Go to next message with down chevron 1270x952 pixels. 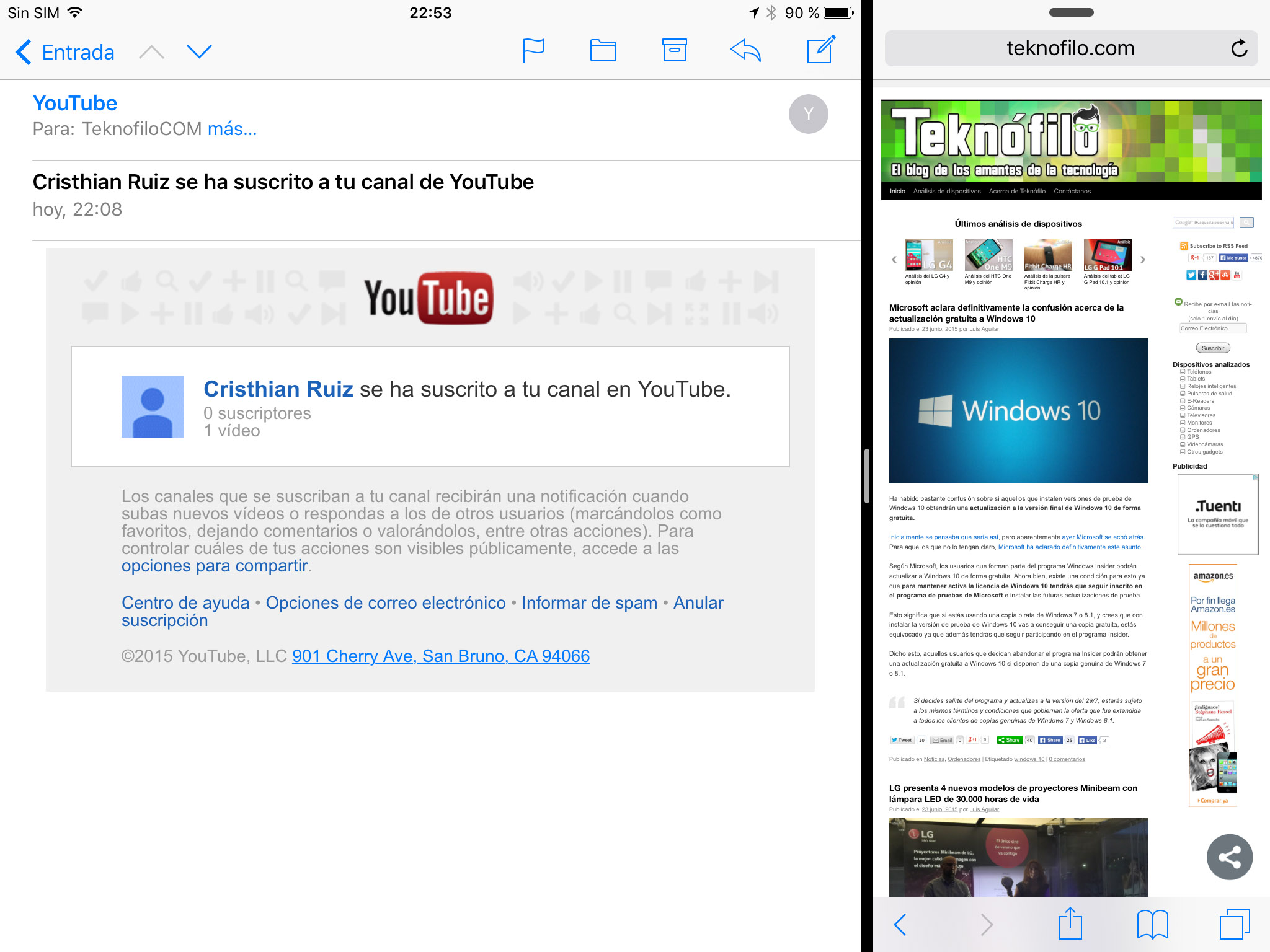pos(199,51)
